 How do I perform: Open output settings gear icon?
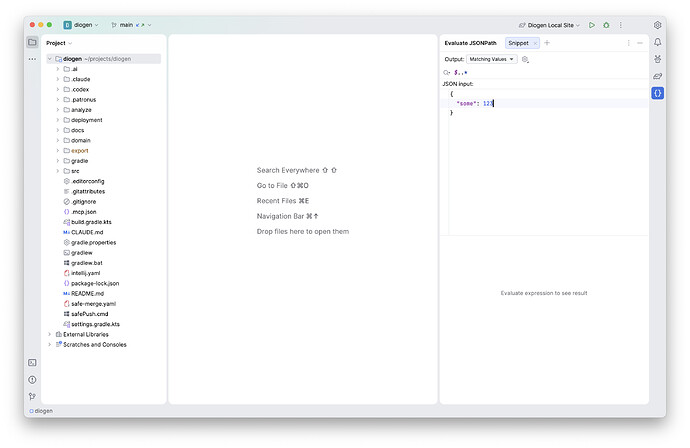(525, 59)
